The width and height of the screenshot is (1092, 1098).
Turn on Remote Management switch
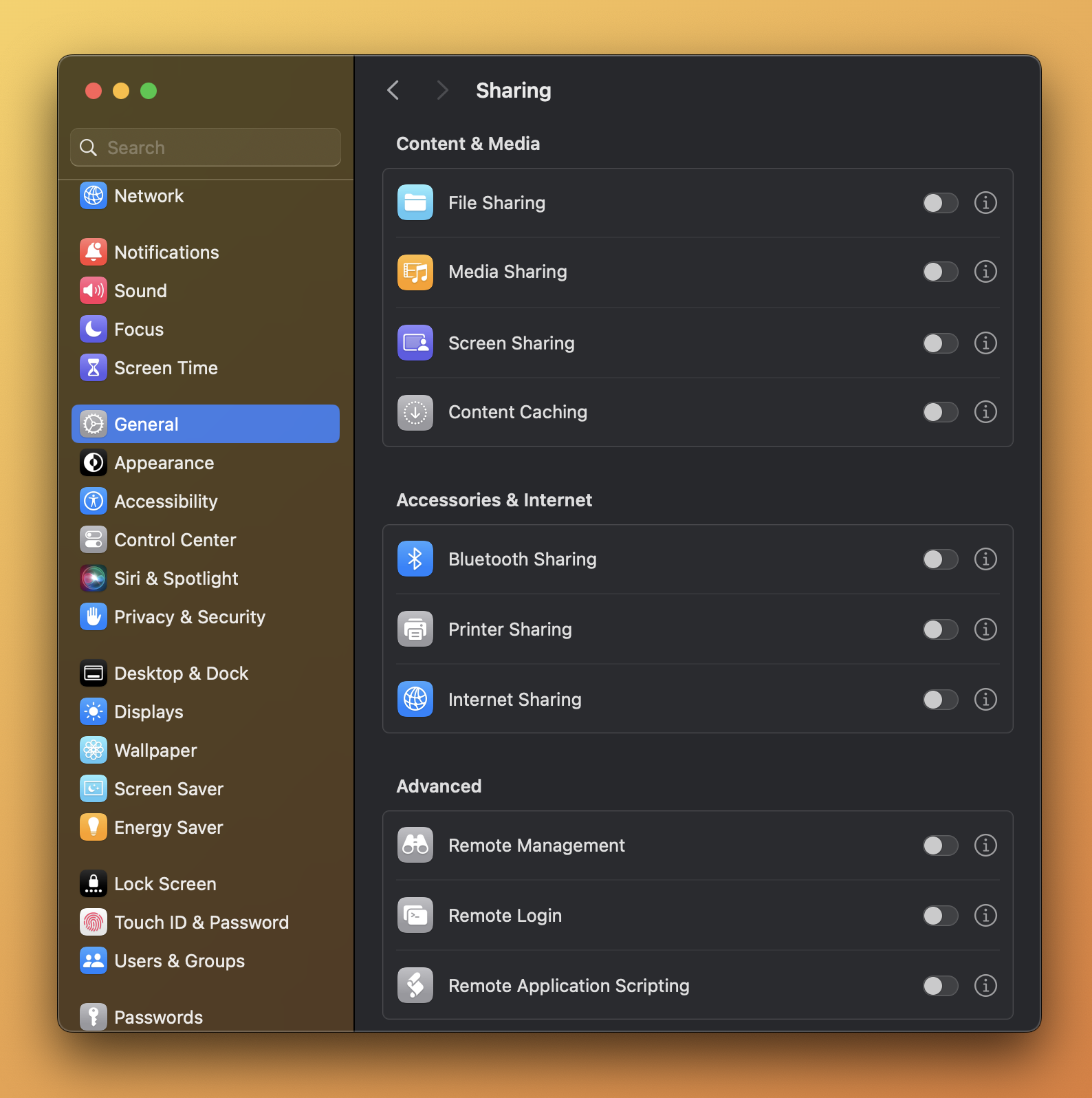click(x=940, y=846)
